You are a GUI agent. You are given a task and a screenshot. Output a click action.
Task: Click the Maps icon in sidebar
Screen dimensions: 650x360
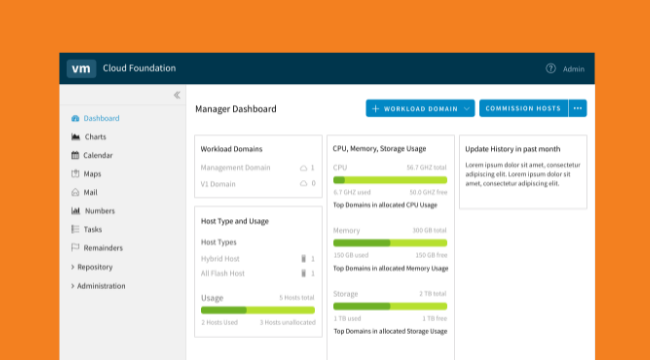click(75, 174)
